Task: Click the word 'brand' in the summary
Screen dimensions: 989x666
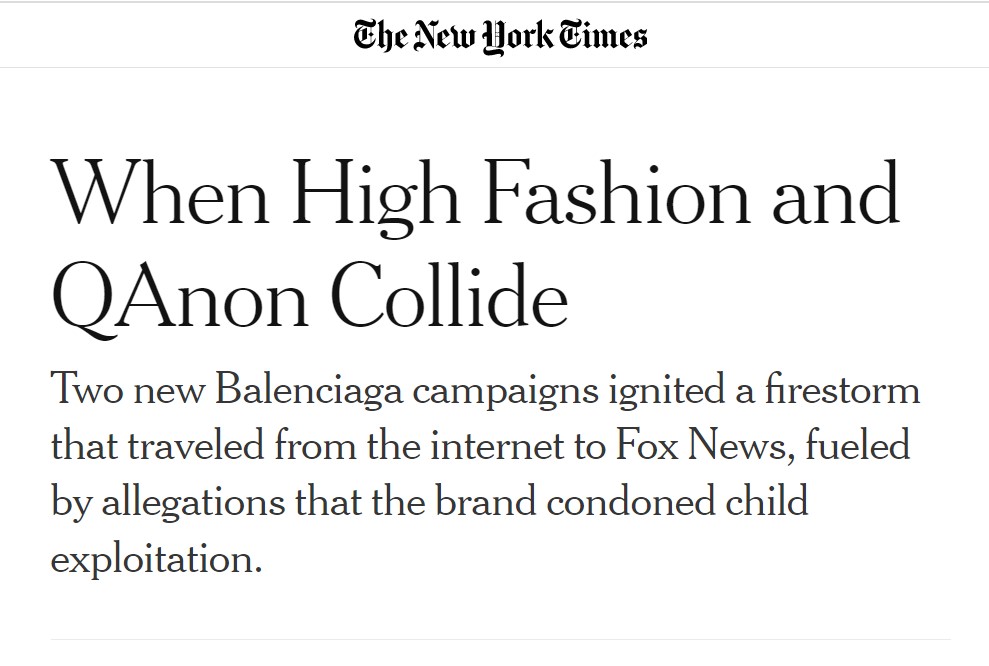Action: (x=486, y=501)
